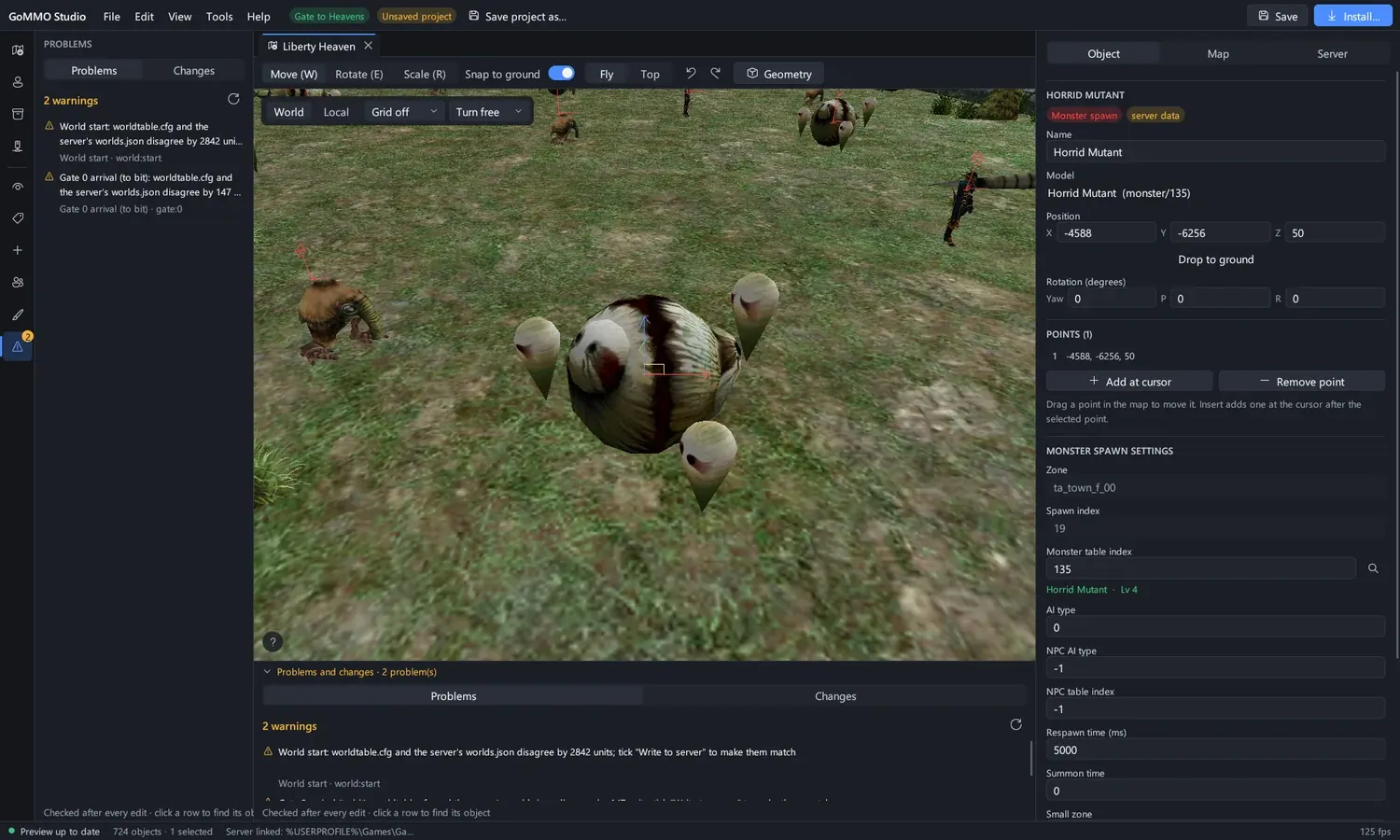Switch to the Server tab

pos(1332,53)
